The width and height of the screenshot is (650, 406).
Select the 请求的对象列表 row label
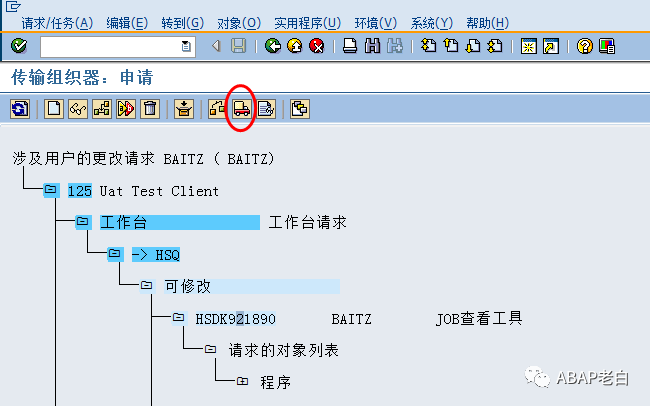[x=284, y=350]
